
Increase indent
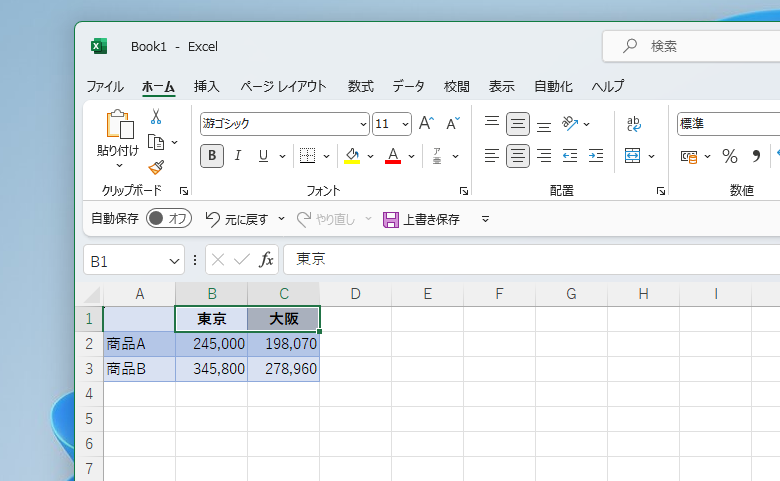coord(596,156)
